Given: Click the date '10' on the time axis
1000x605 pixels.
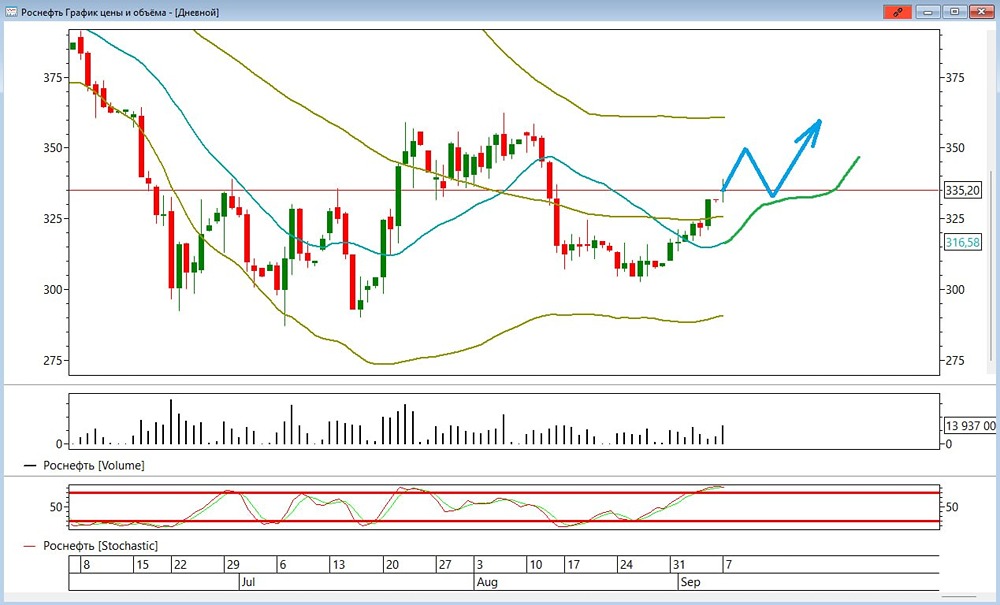Looking at the screenshot, I should click(x=536, y=565).
